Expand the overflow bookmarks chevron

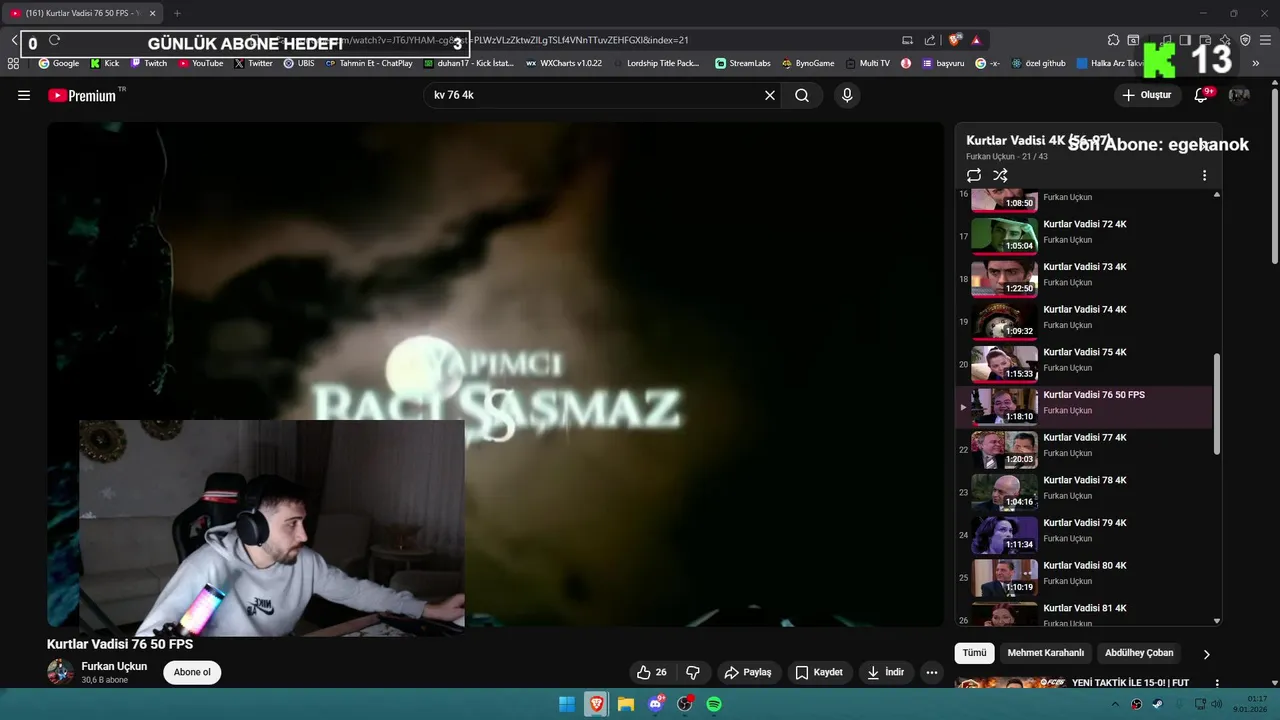point(1256,63)
